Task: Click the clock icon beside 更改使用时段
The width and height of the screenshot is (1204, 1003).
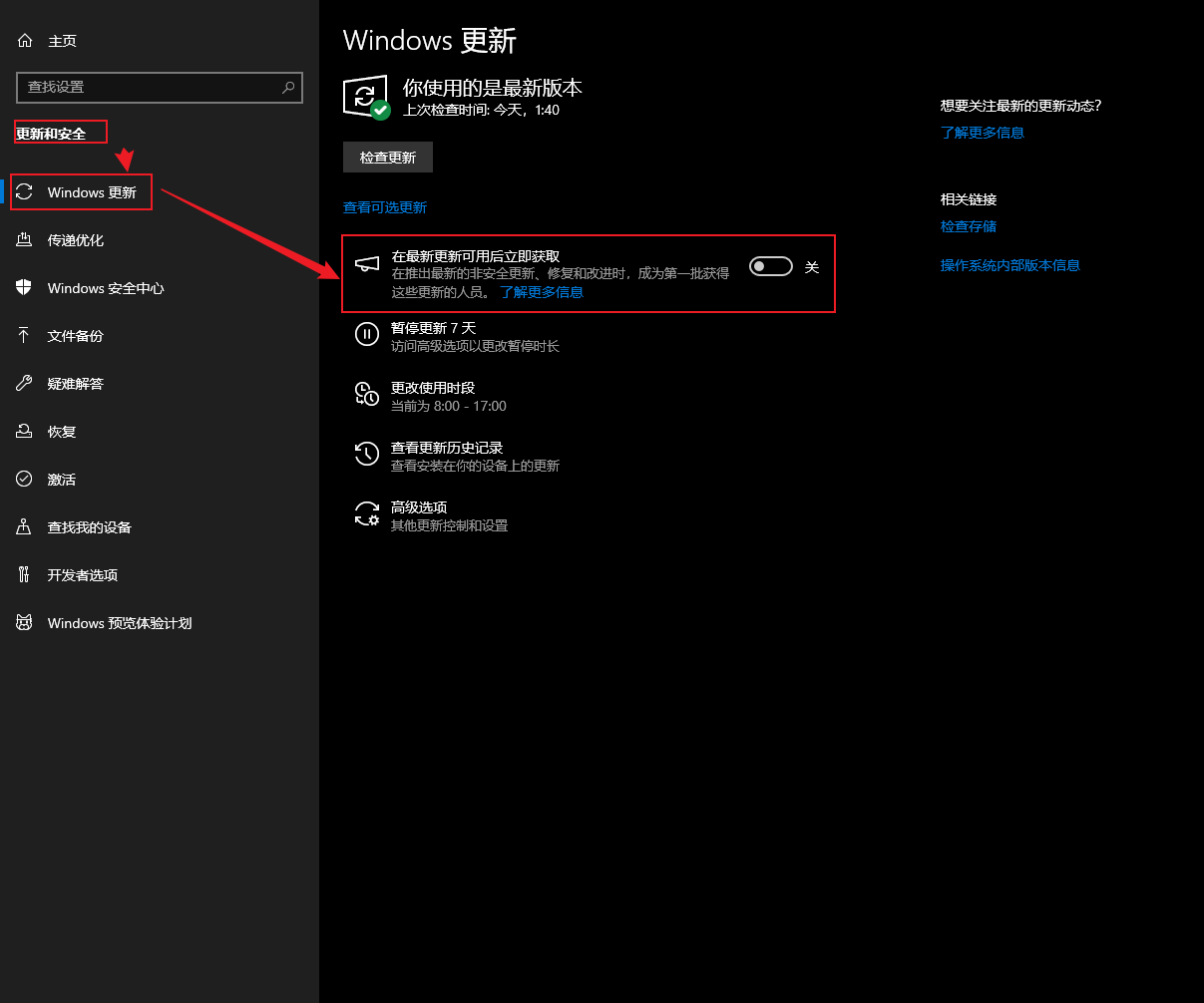Action: click(367, 395)
